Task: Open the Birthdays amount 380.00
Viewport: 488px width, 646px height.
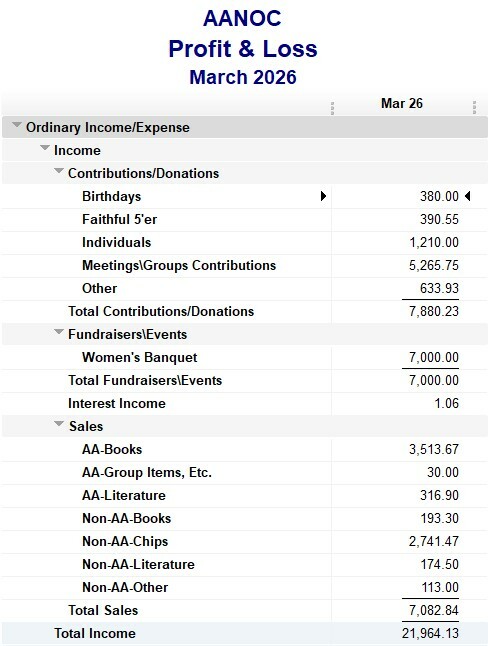Action: (x=439, y=197)
